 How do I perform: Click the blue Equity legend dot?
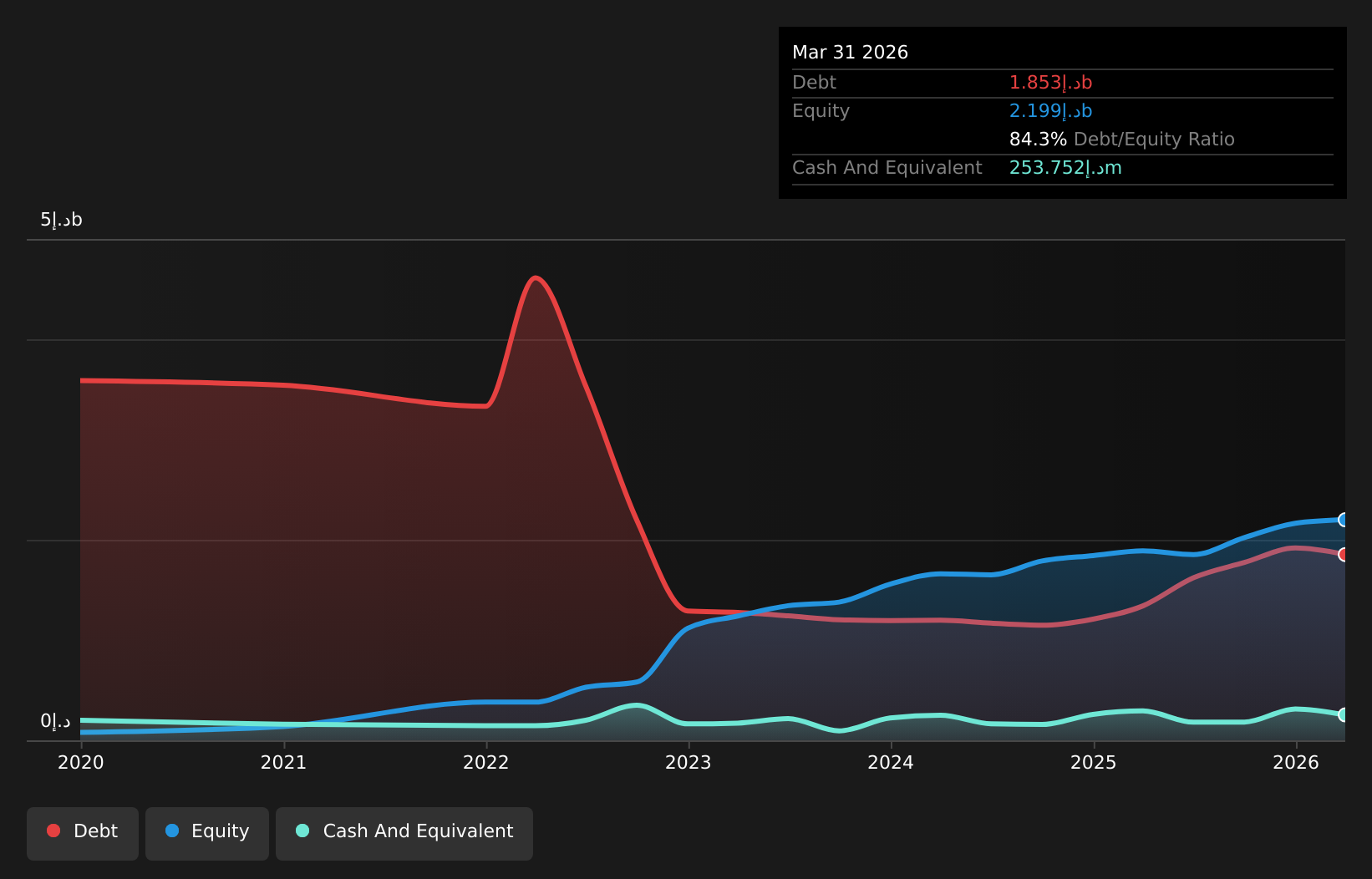[172, 831]
